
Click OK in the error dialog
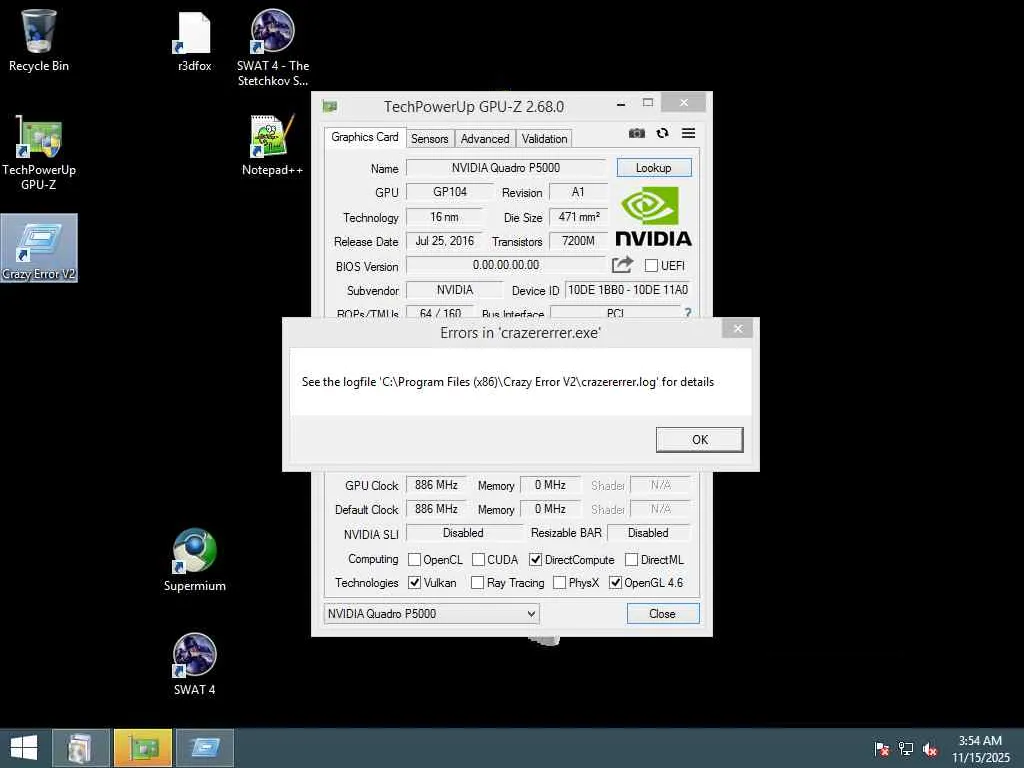[x=699, y=440]
